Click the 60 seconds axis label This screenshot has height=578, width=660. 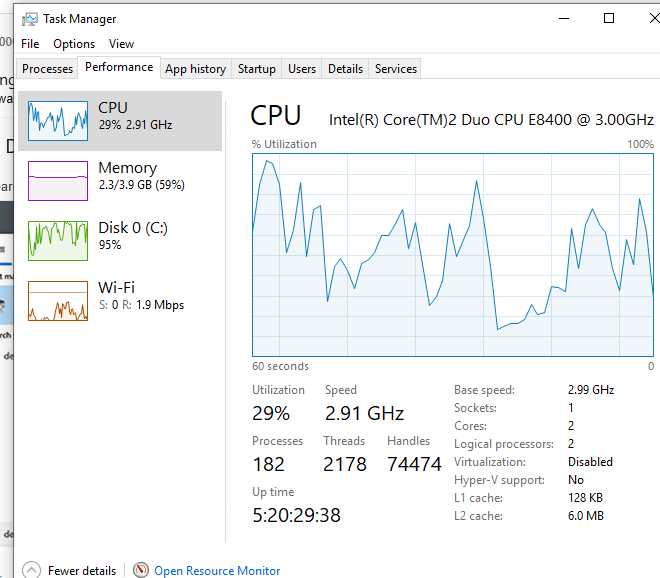(x=280, y=366)
